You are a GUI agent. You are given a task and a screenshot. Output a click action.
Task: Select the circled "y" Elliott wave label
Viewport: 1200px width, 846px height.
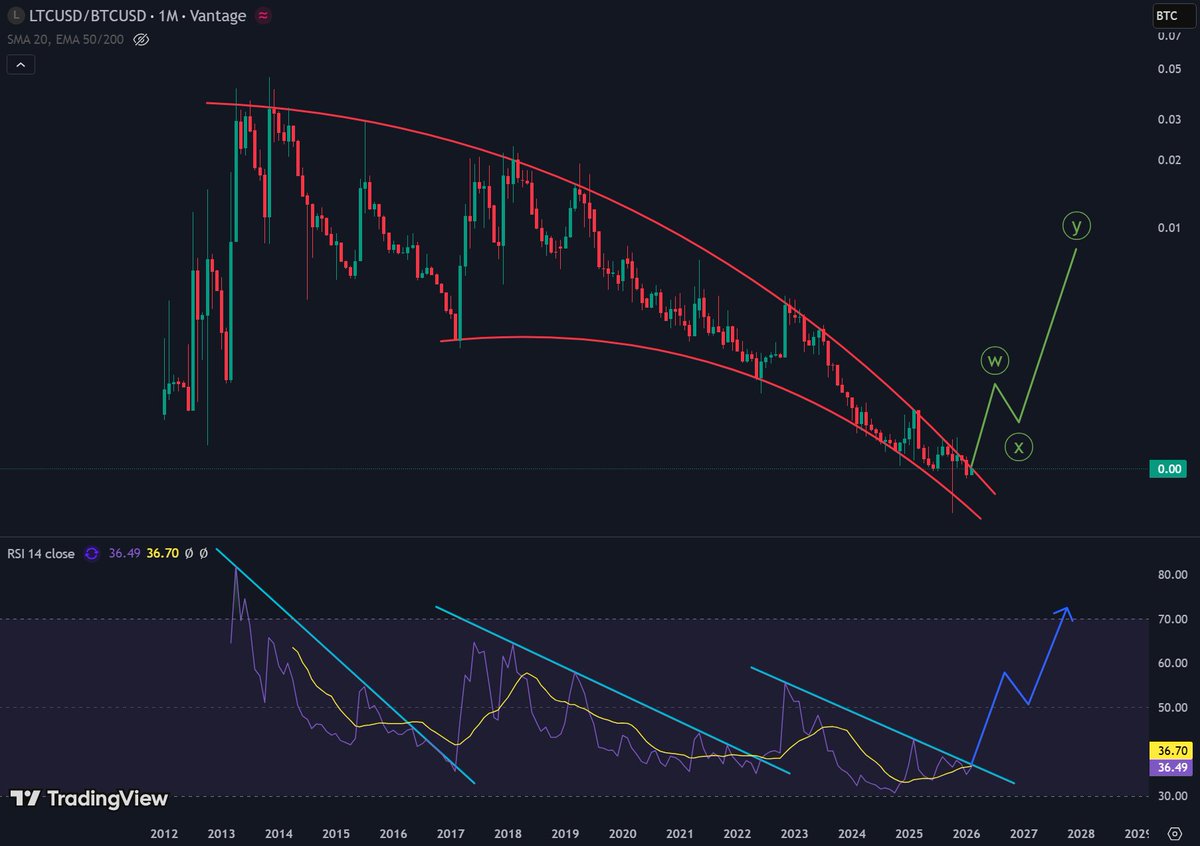coord(1076,226)
